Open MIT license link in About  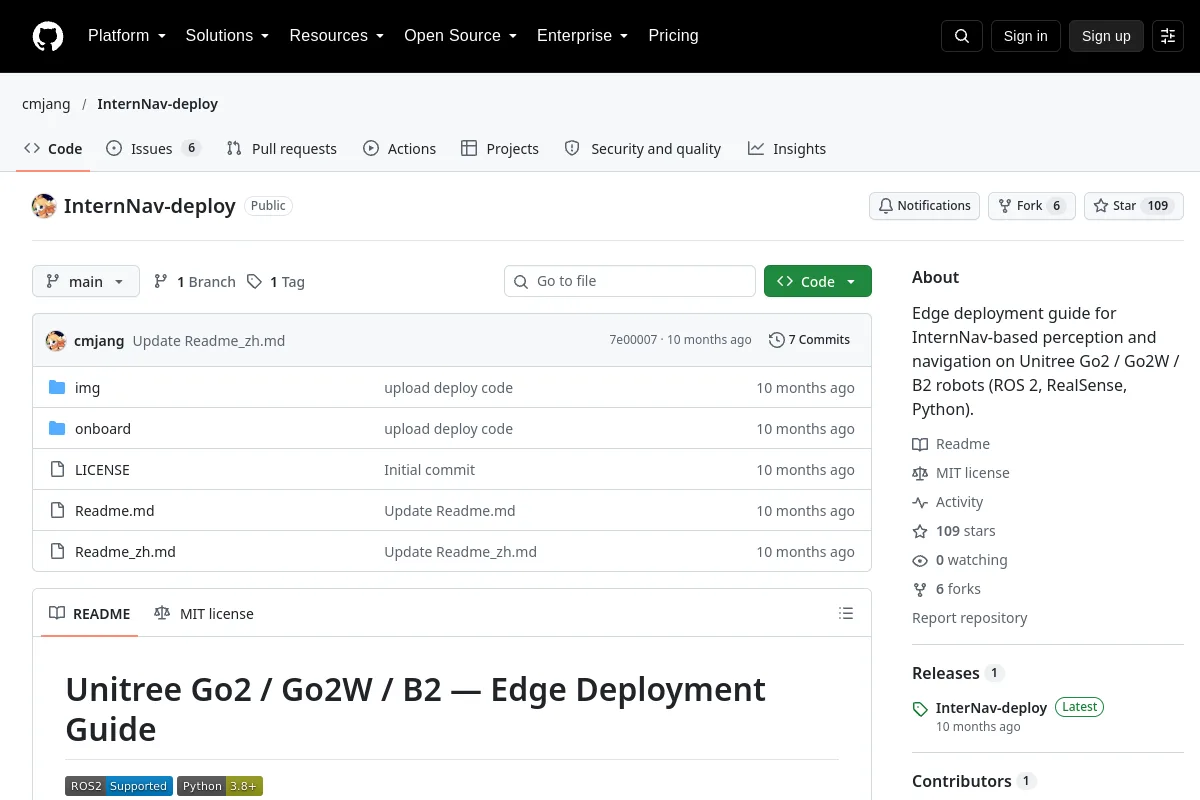coord(961,473)
